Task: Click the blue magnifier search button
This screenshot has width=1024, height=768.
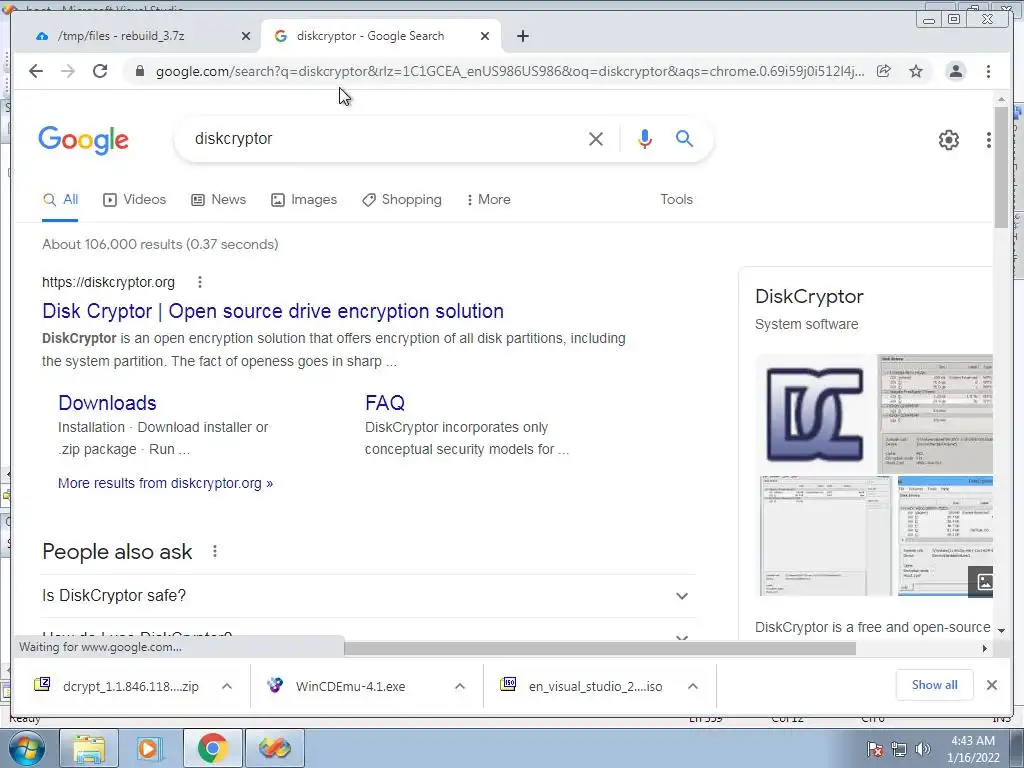Action: click(x=684, y=138)
